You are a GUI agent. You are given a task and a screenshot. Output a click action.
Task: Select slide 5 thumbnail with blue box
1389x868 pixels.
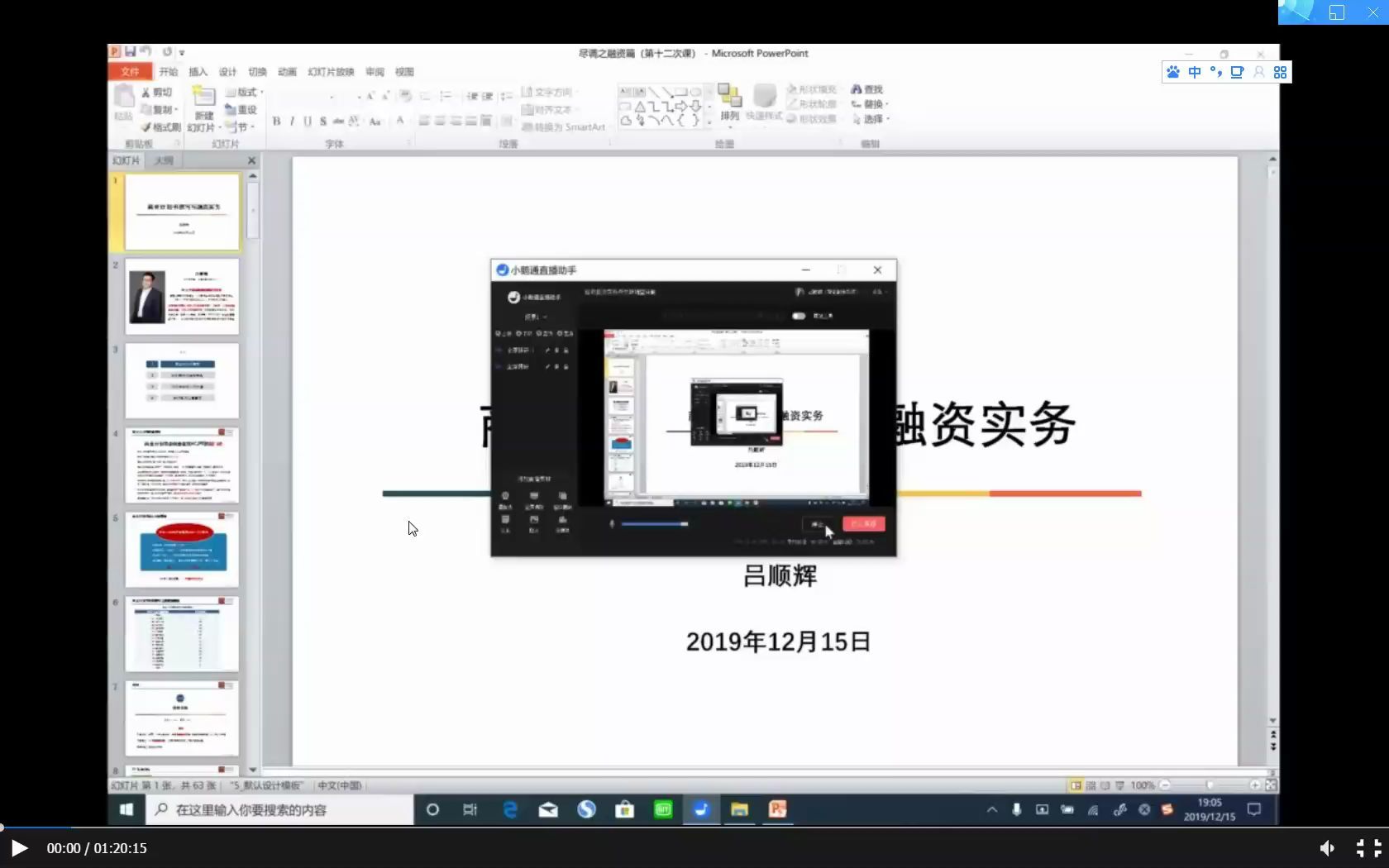(182, 550)
